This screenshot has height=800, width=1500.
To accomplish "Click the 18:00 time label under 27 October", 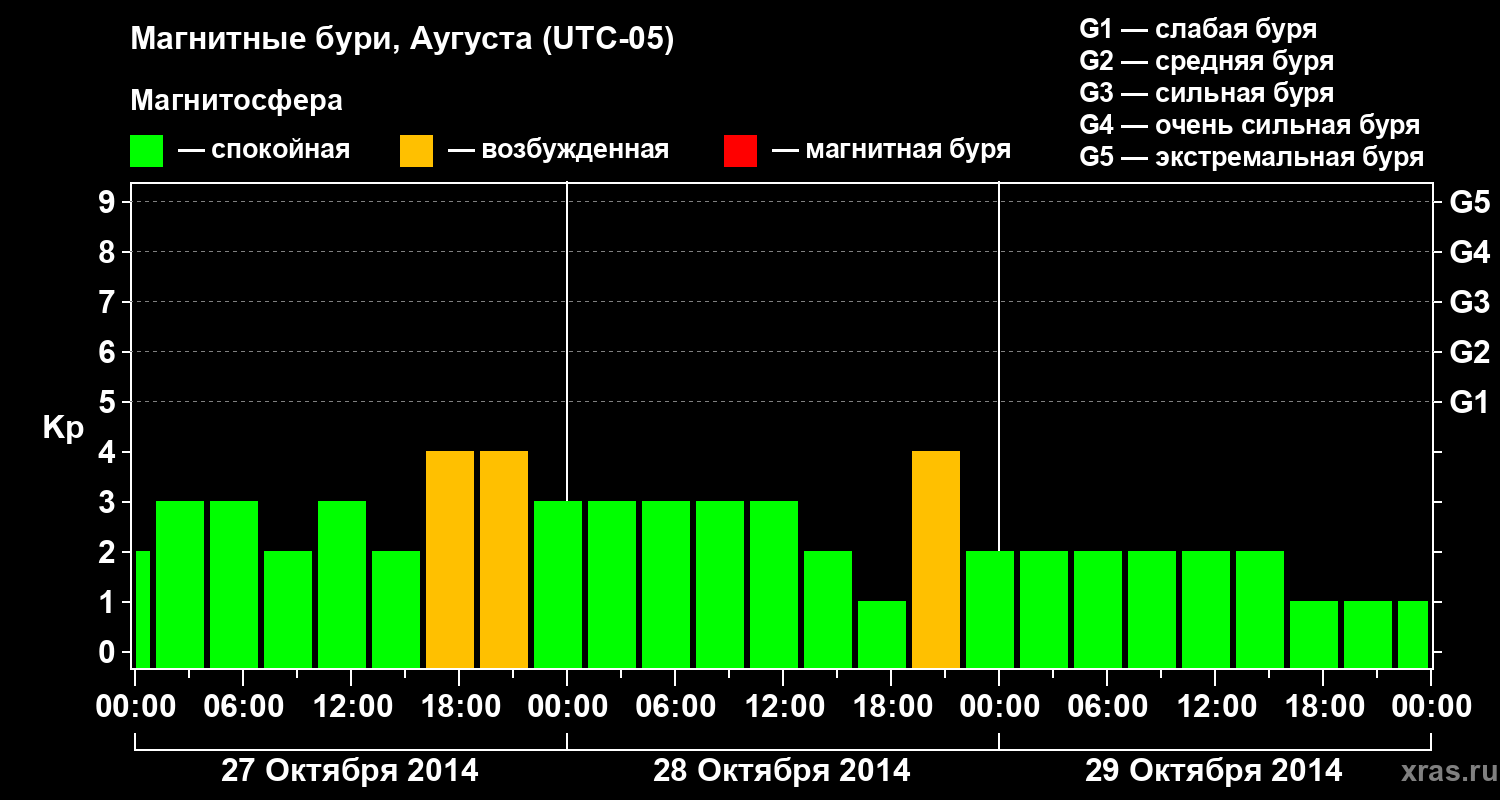I will point(459,706).
